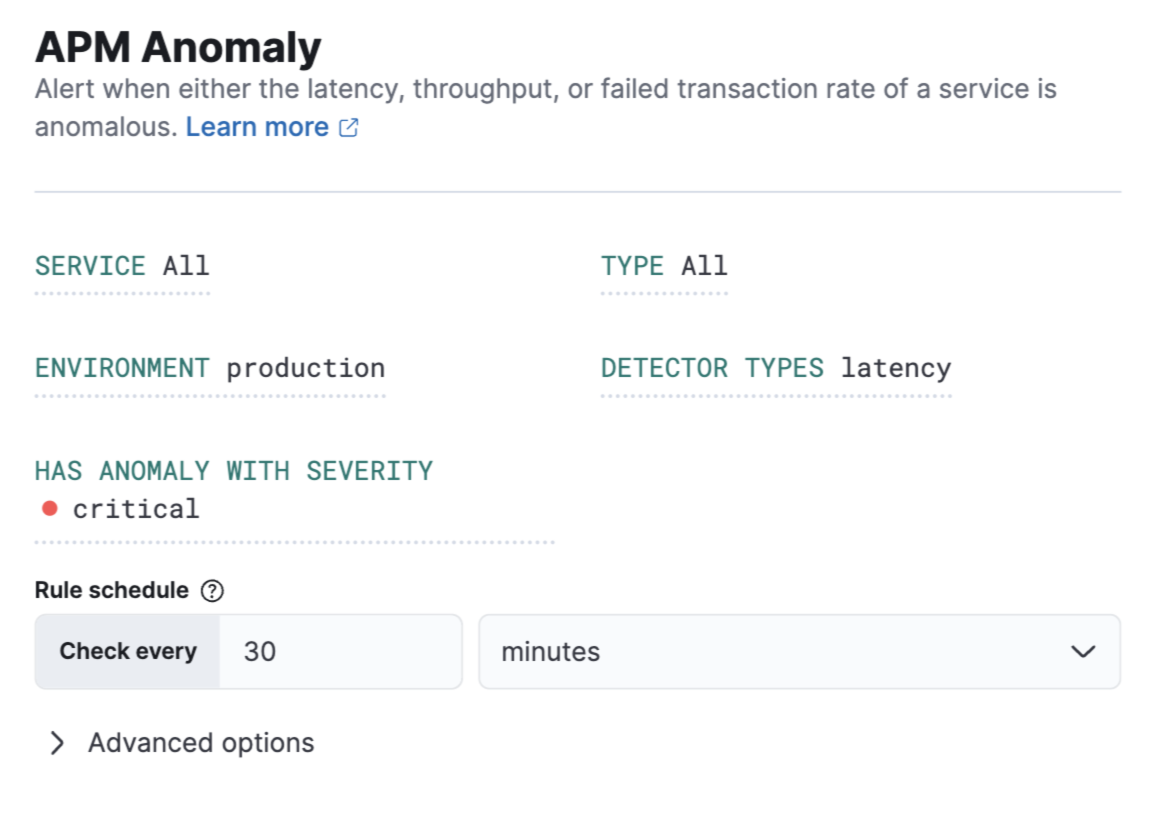Viewport: 1158px width, 822px height.
Task: Click the red critical severity dot
Action: click(x=49, y=508)
